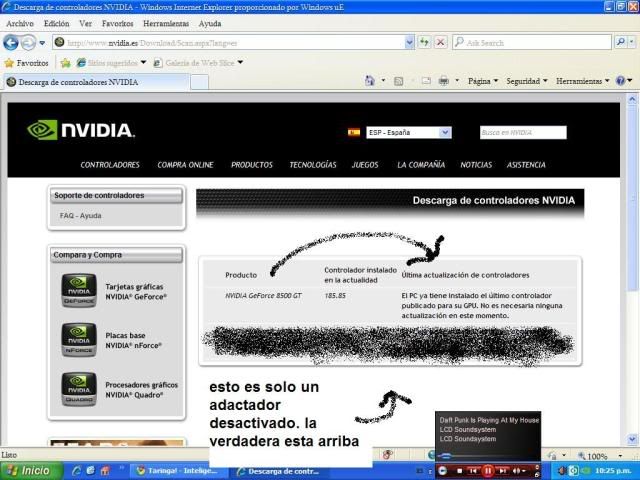Click the magnifier search button

click(x=621, y=42)
